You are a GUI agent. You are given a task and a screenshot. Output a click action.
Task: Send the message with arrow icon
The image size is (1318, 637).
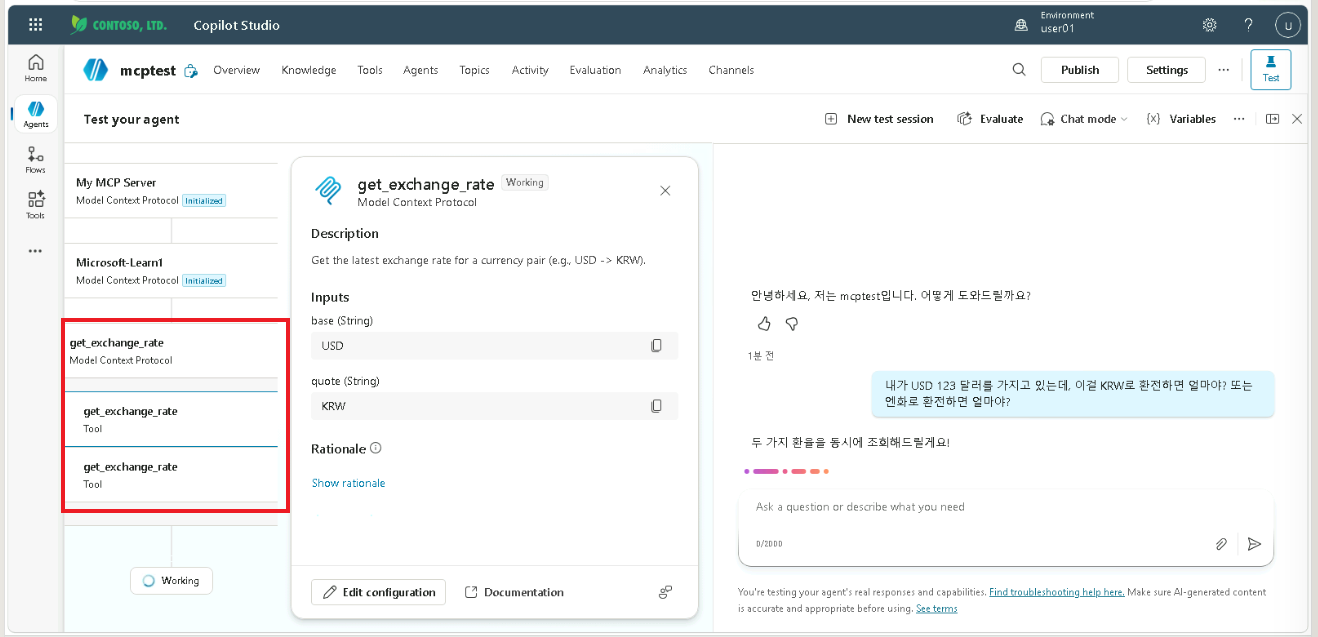tap(1254, 544)
